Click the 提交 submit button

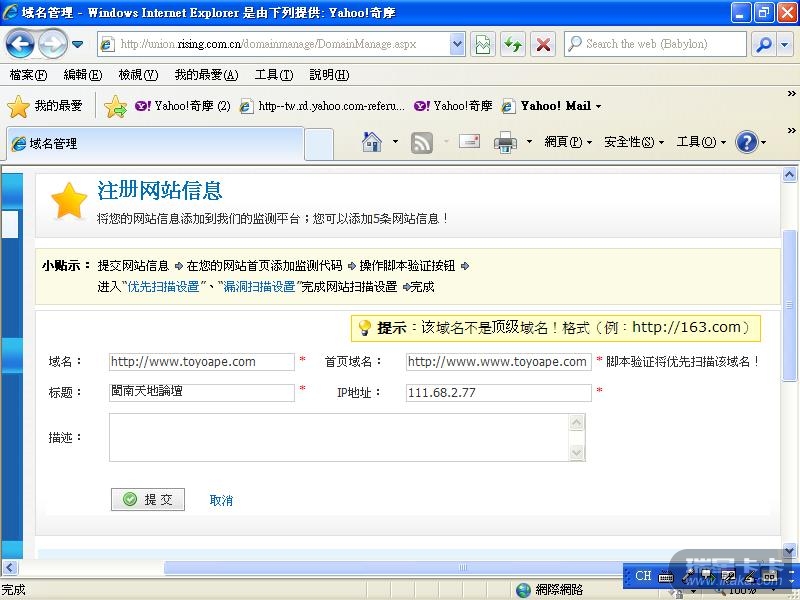tap(148, 499)
